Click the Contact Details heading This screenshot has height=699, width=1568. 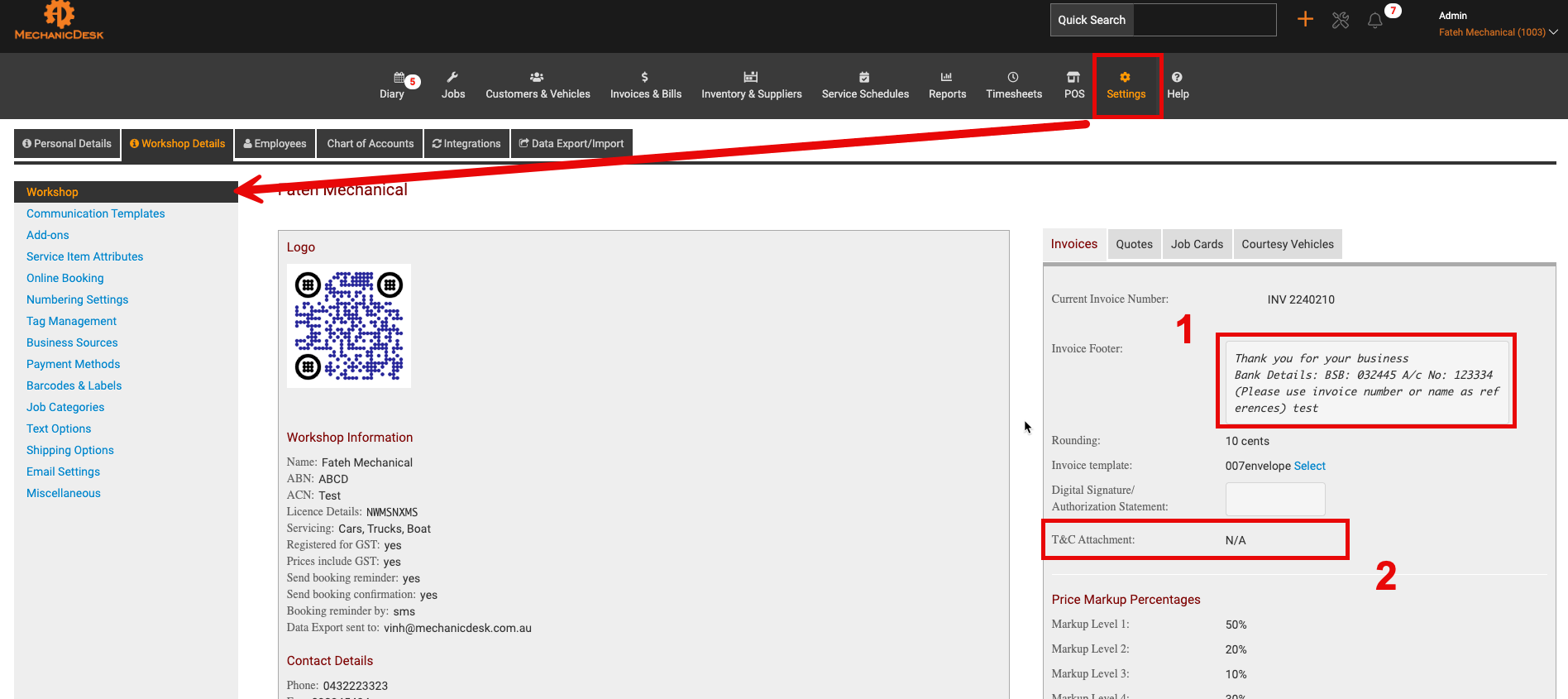click(330, 661)
